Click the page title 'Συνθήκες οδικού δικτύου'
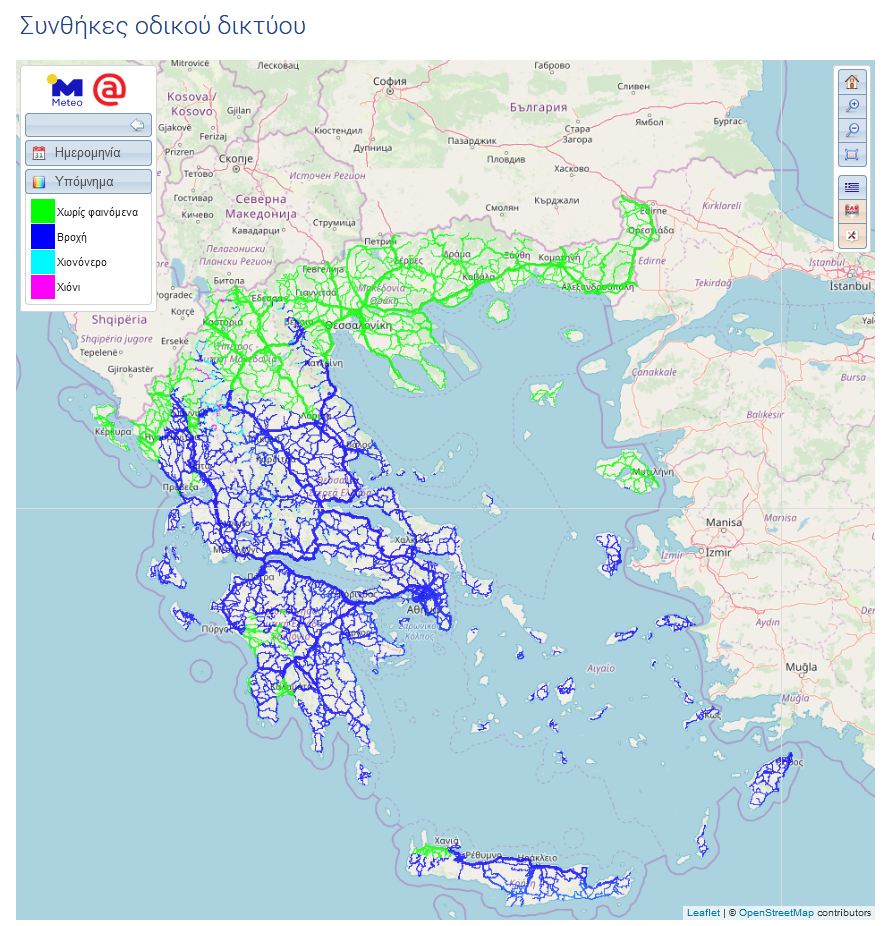The image size is (890, 926). [162, 26]
